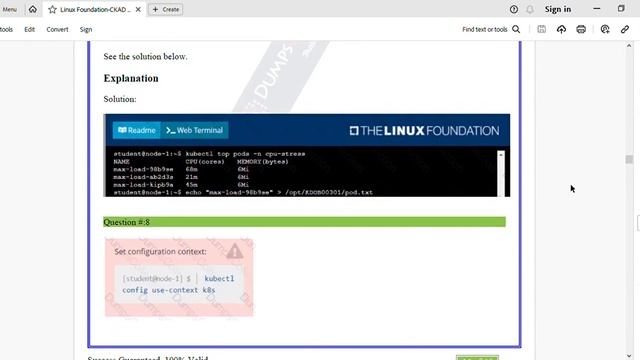The image size is (640, 360).
Task: Click the warning triangle icon in the pink box
Action: click(235, 251)
